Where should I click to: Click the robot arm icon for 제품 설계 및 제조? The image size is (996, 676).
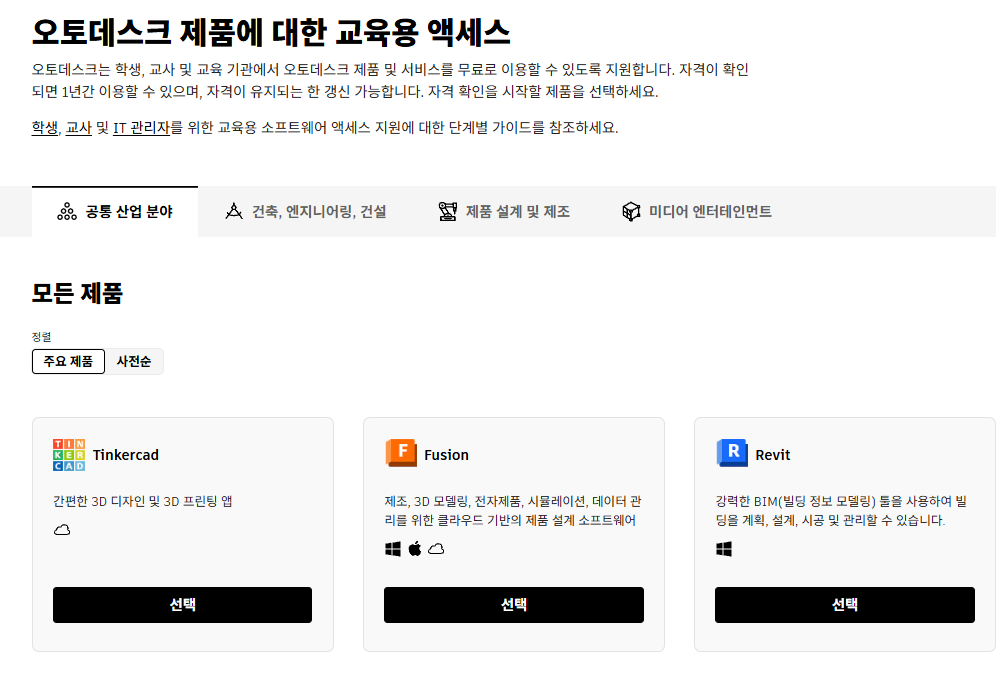(x=448, y=212)
